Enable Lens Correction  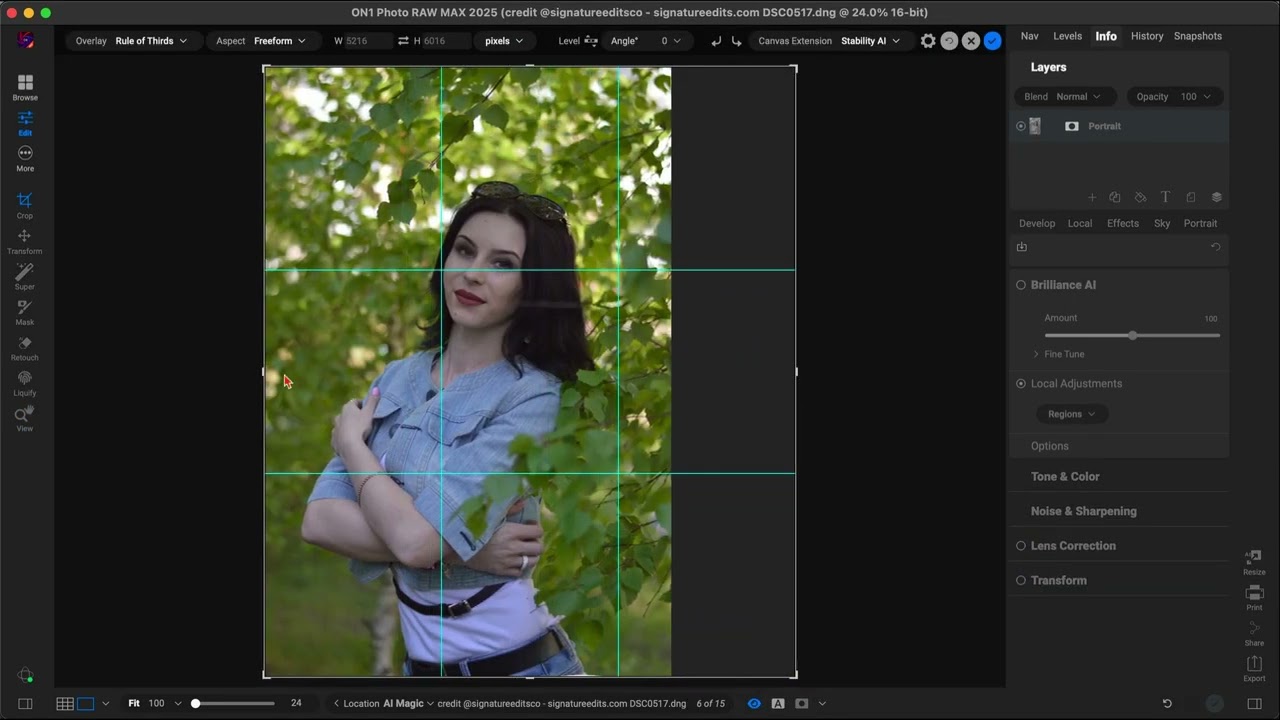pos(1021,546)
